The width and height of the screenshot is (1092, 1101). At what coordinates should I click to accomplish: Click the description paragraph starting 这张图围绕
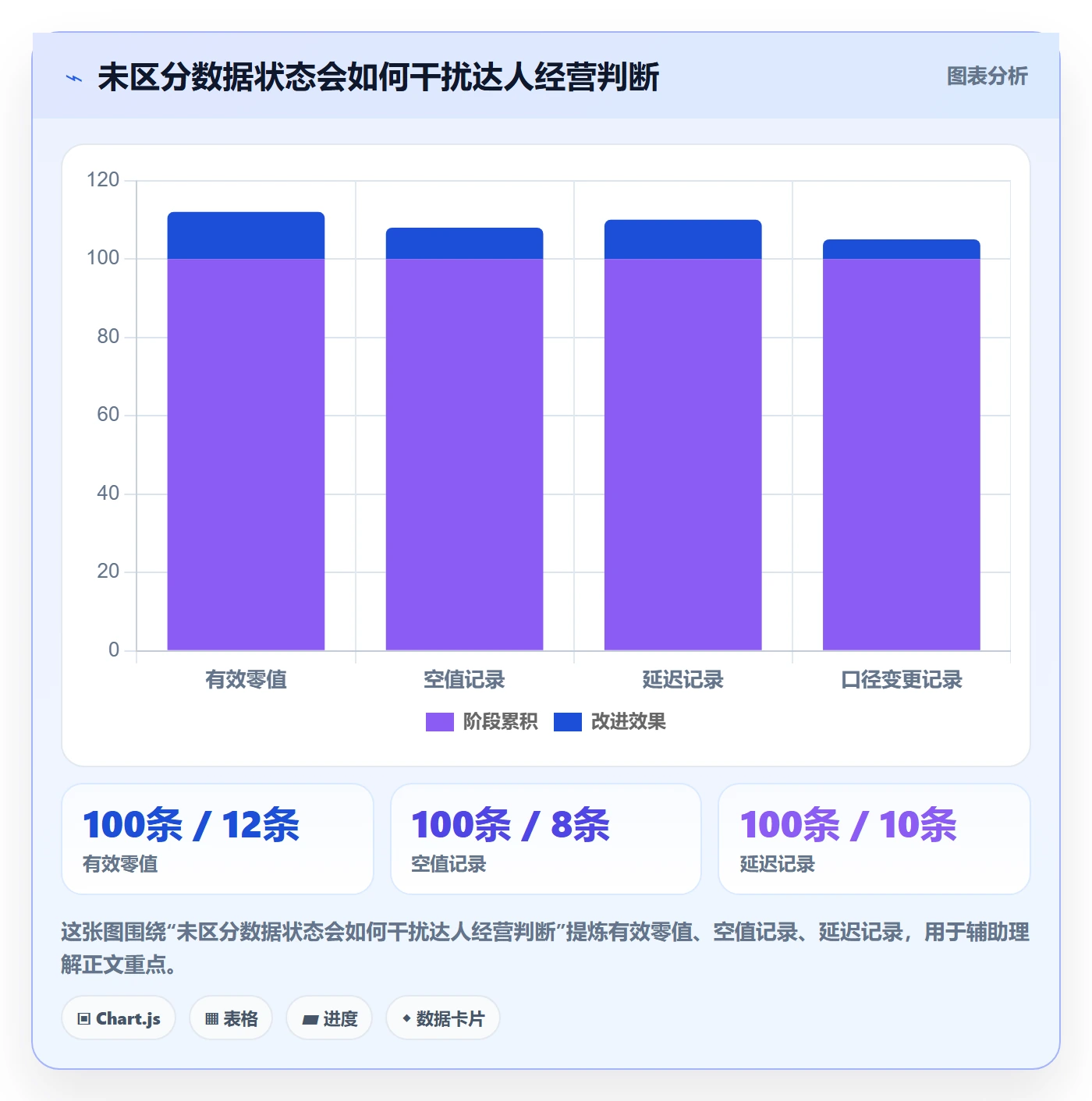pos(545,948)
